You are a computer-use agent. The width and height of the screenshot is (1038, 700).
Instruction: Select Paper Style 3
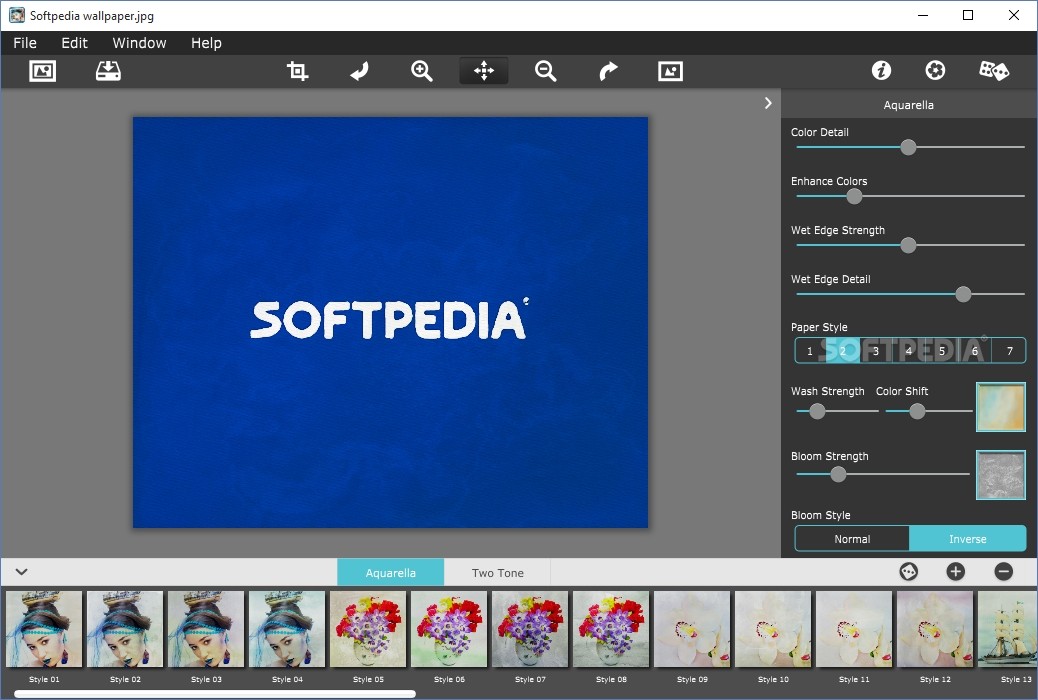[876, 351]
